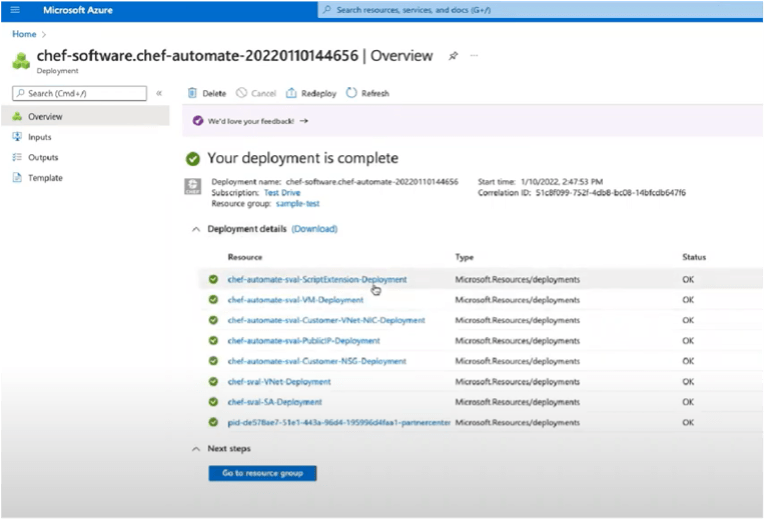Image resolution: width=766 pixels, height=522 pixels.
Task: Open the Template section in sidebar
Action: (x=45, y=178)
